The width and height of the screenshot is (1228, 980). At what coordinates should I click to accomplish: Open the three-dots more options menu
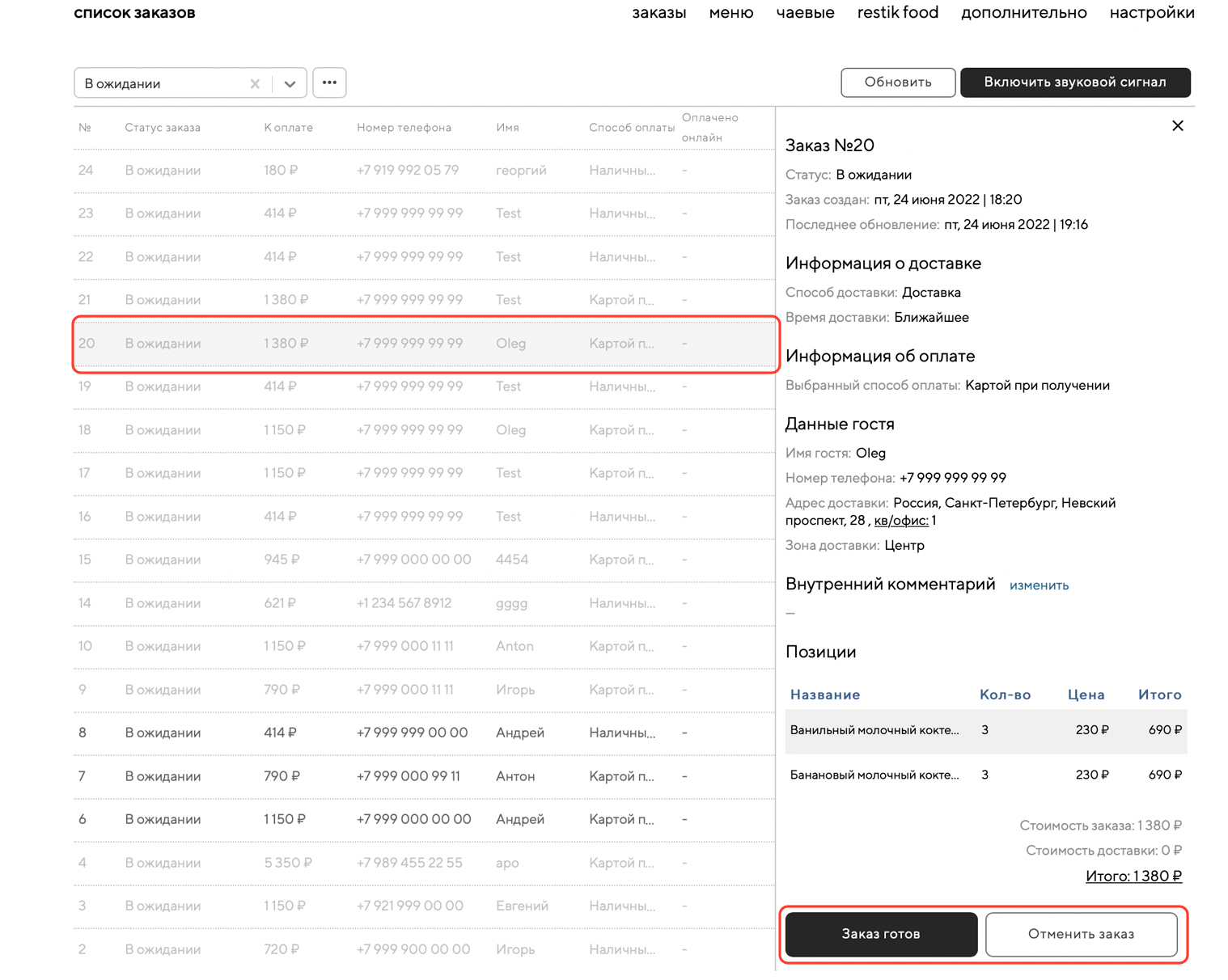coord(329,82)
